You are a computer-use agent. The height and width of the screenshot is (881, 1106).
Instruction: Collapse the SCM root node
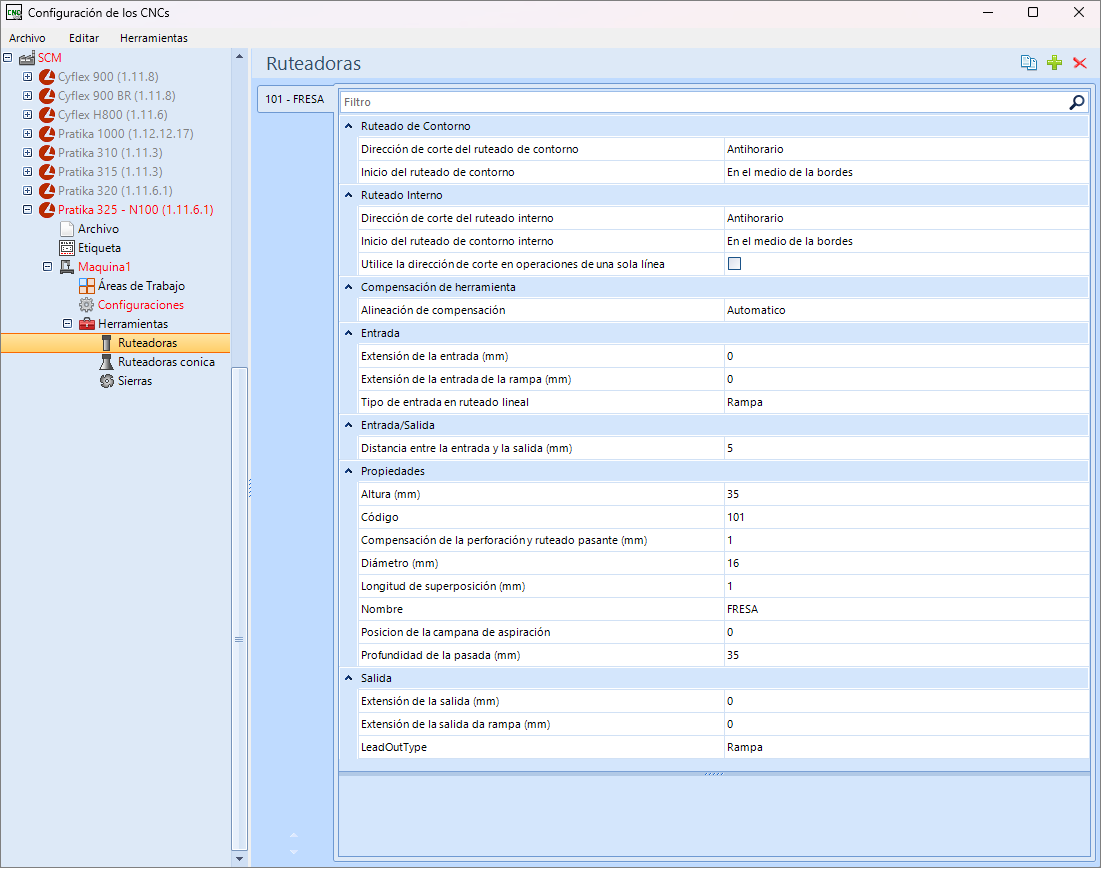click(8, 58)
